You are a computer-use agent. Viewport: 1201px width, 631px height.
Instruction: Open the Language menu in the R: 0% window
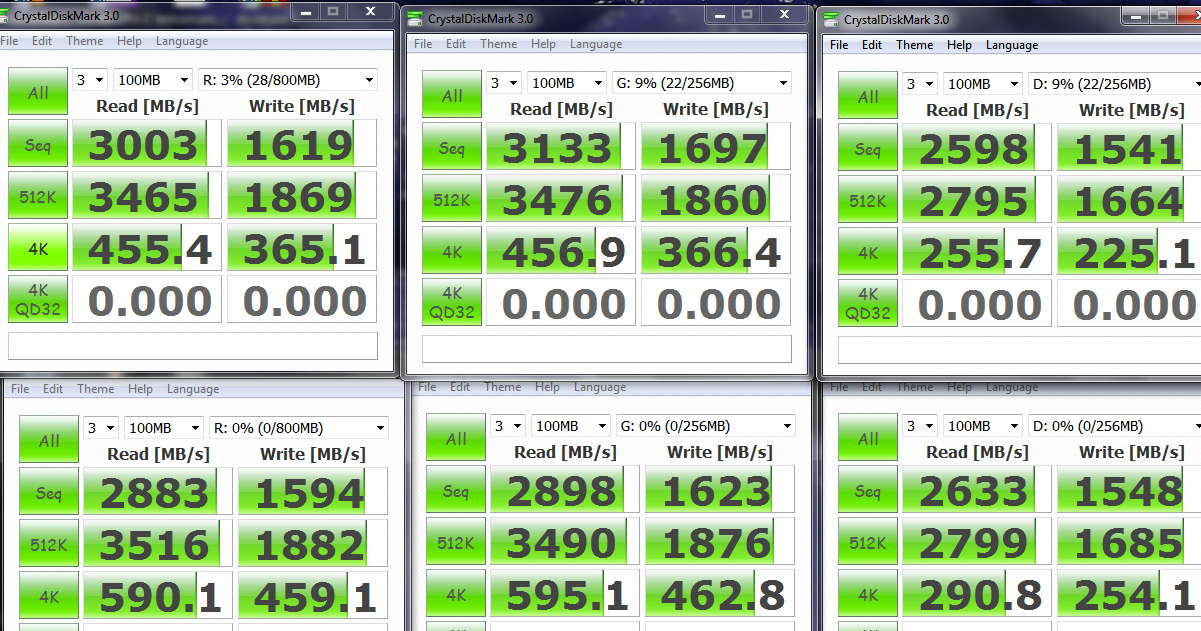(193, 389)
